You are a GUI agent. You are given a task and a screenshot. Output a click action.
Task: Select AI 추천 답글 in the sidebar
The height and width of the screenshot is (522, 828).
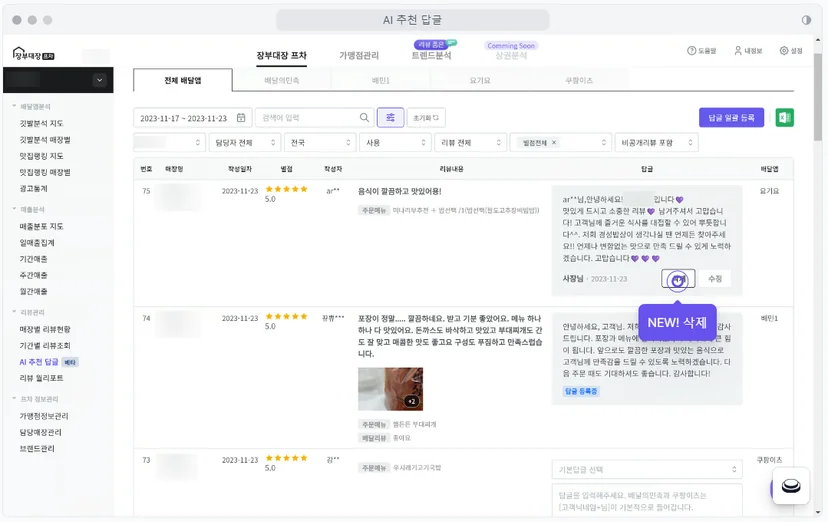click(x=39, y=362)
